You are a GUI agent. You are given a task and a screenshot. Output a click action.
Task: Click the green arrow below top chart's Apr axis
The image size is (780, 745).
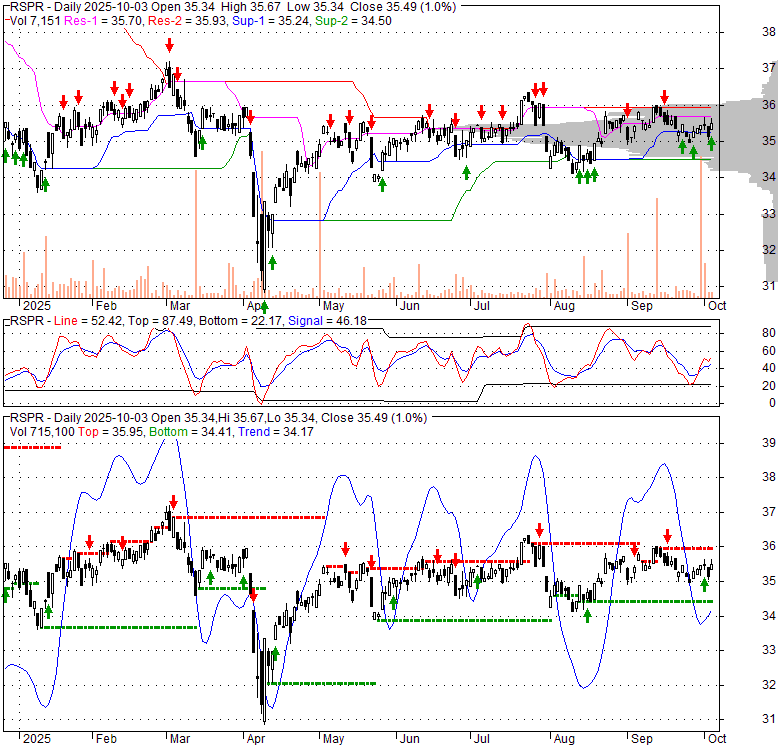click(264, 307)
